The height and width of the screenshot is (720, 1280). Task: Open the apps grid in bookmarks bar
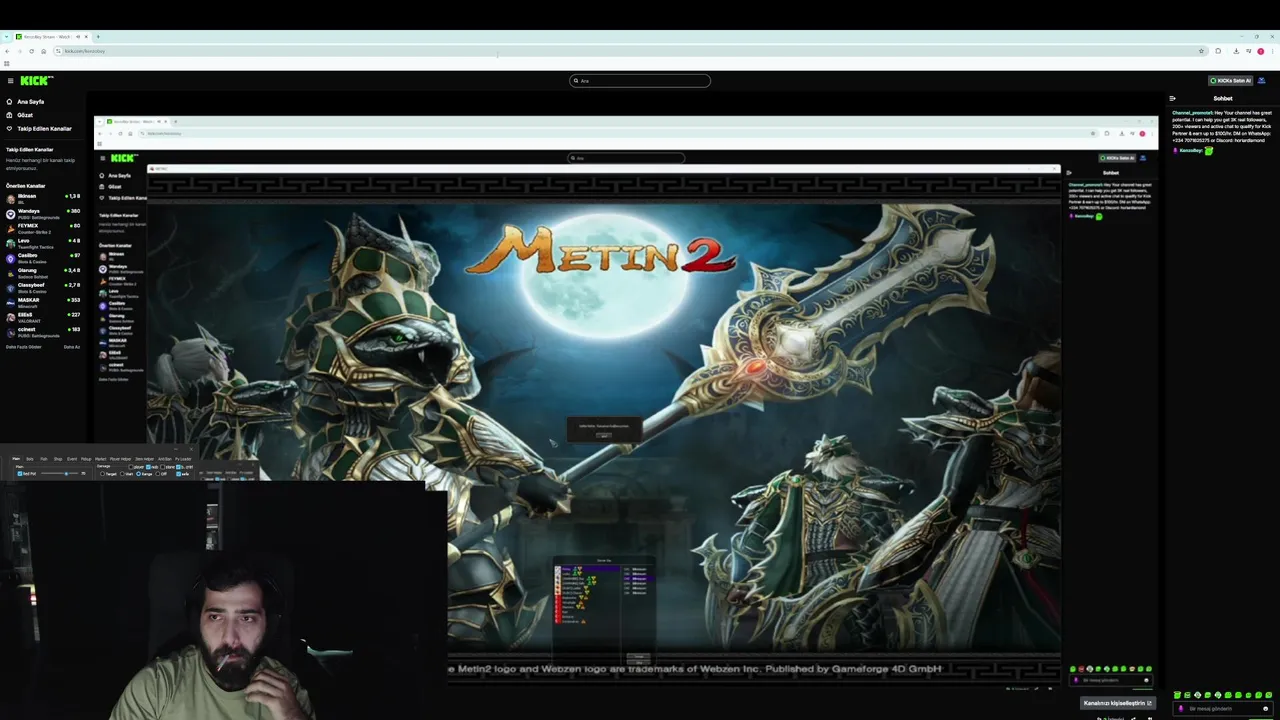[x=7, y=64]
